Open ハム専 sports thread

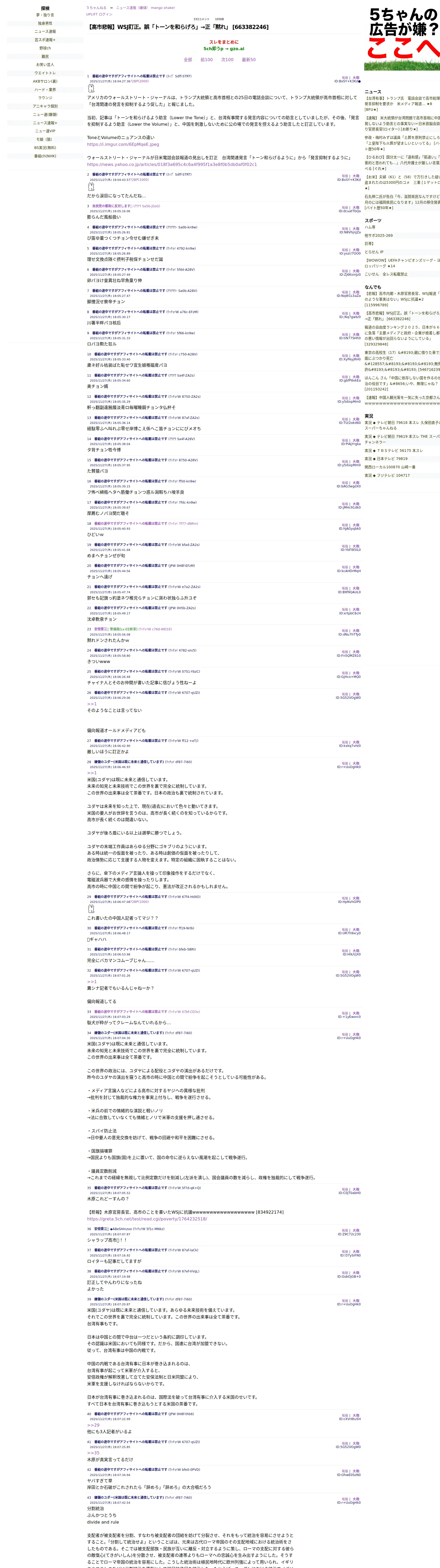point(370,227)
